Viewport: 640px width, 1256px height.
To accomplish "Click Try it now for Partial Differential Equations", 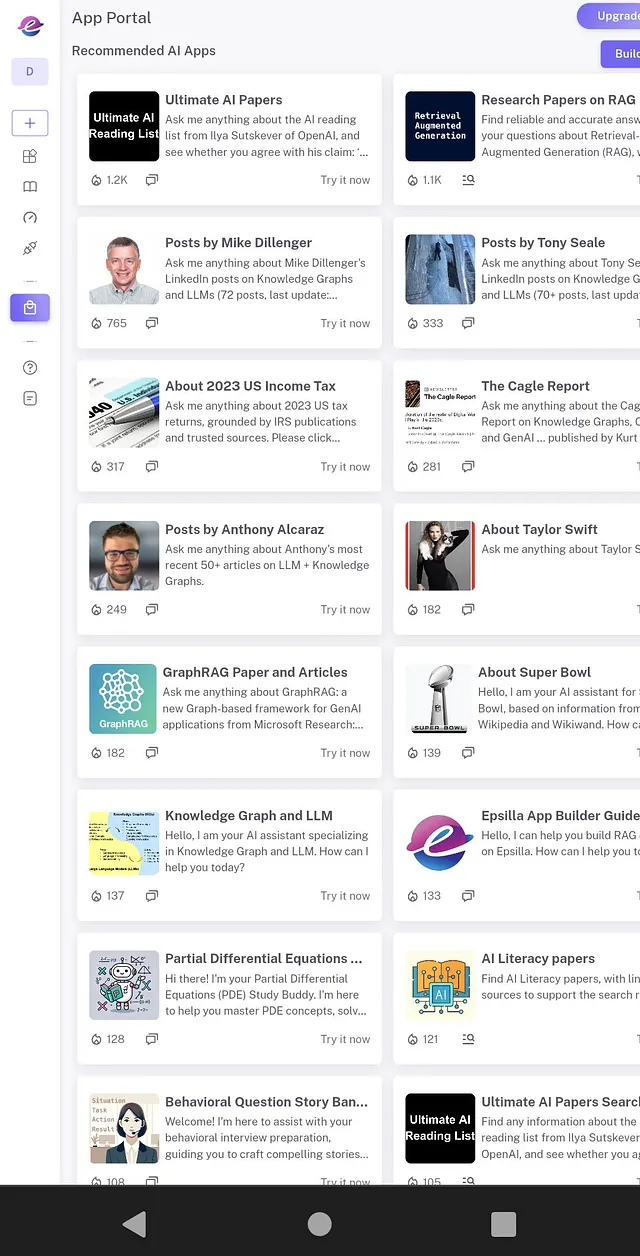I will click(x=345, y=1039).
